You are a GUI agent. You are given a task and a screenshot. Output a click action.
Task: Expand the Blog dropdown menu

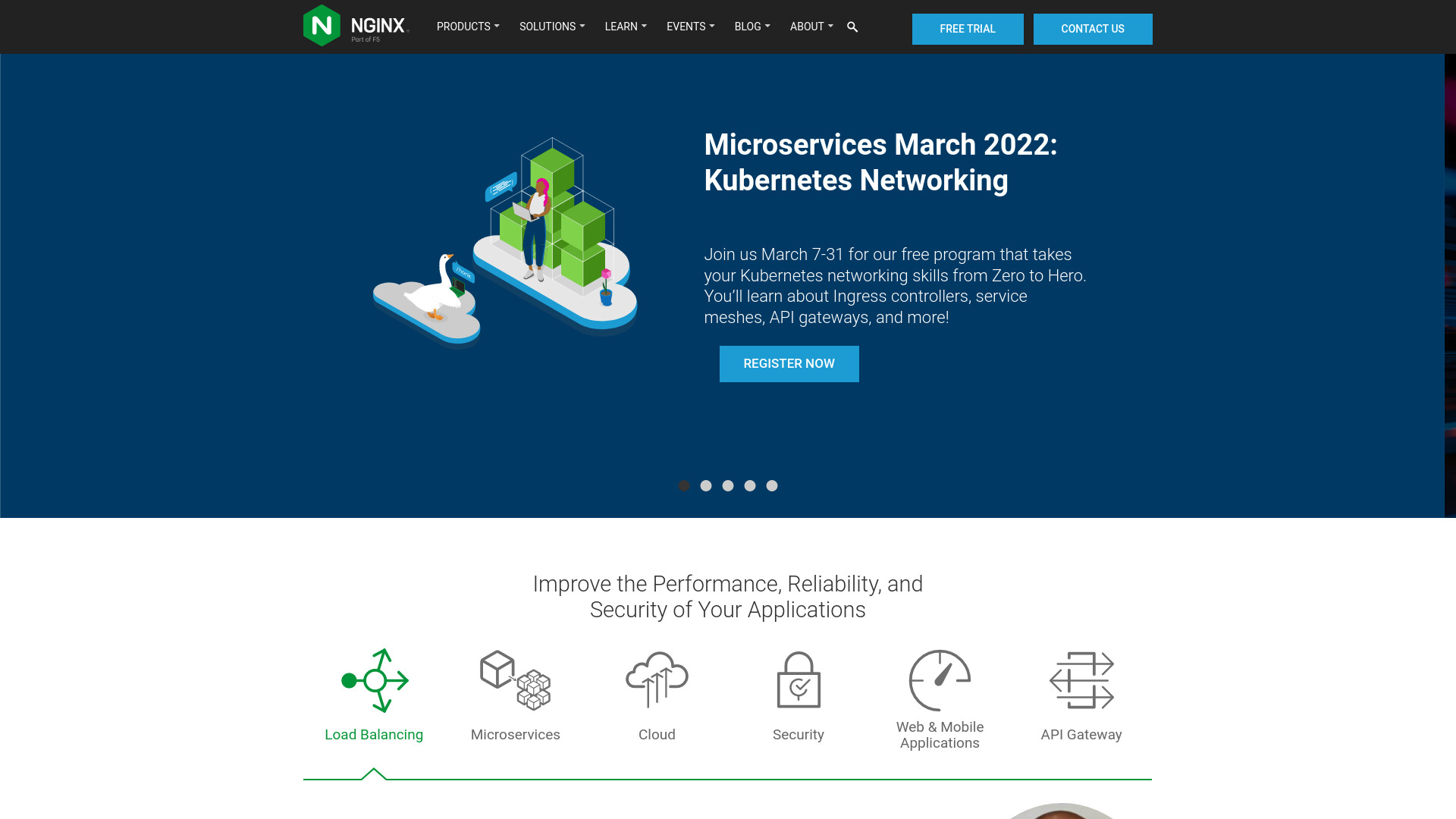752,27
